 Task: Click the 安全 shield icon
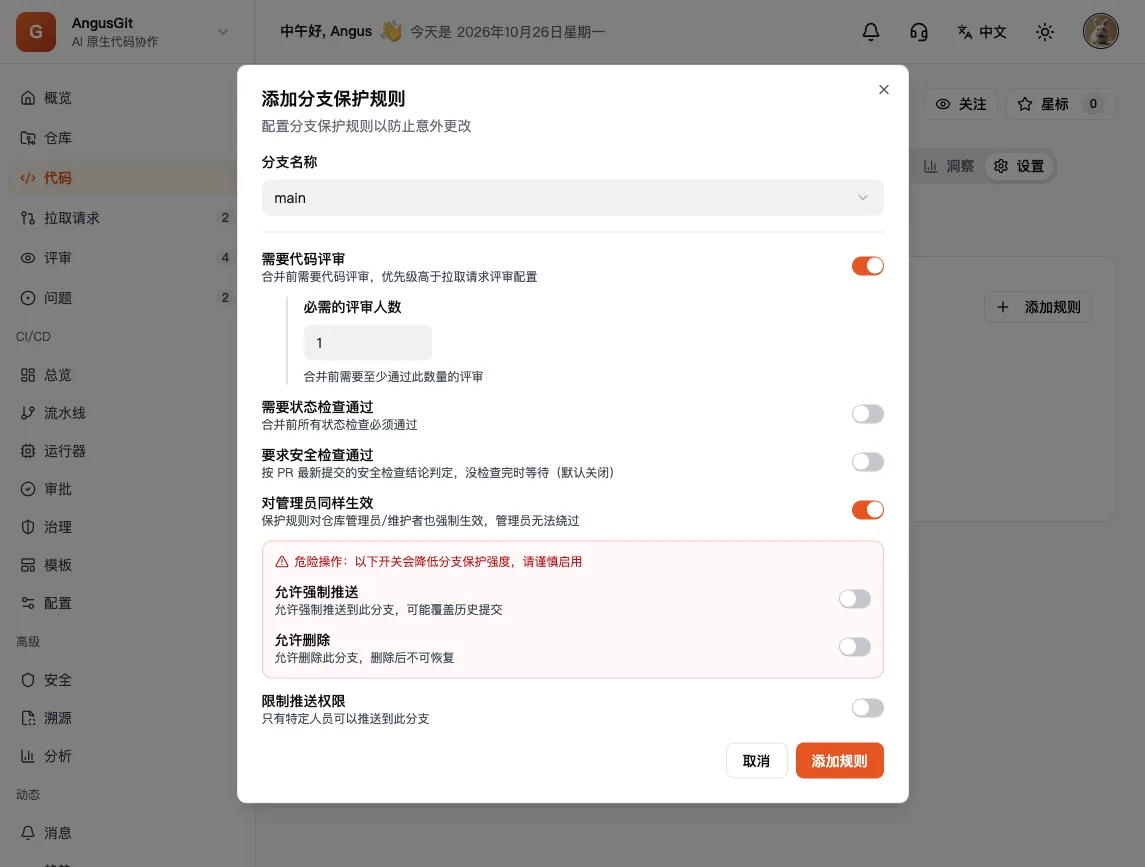pyautogui.click(x=28, y=680)
